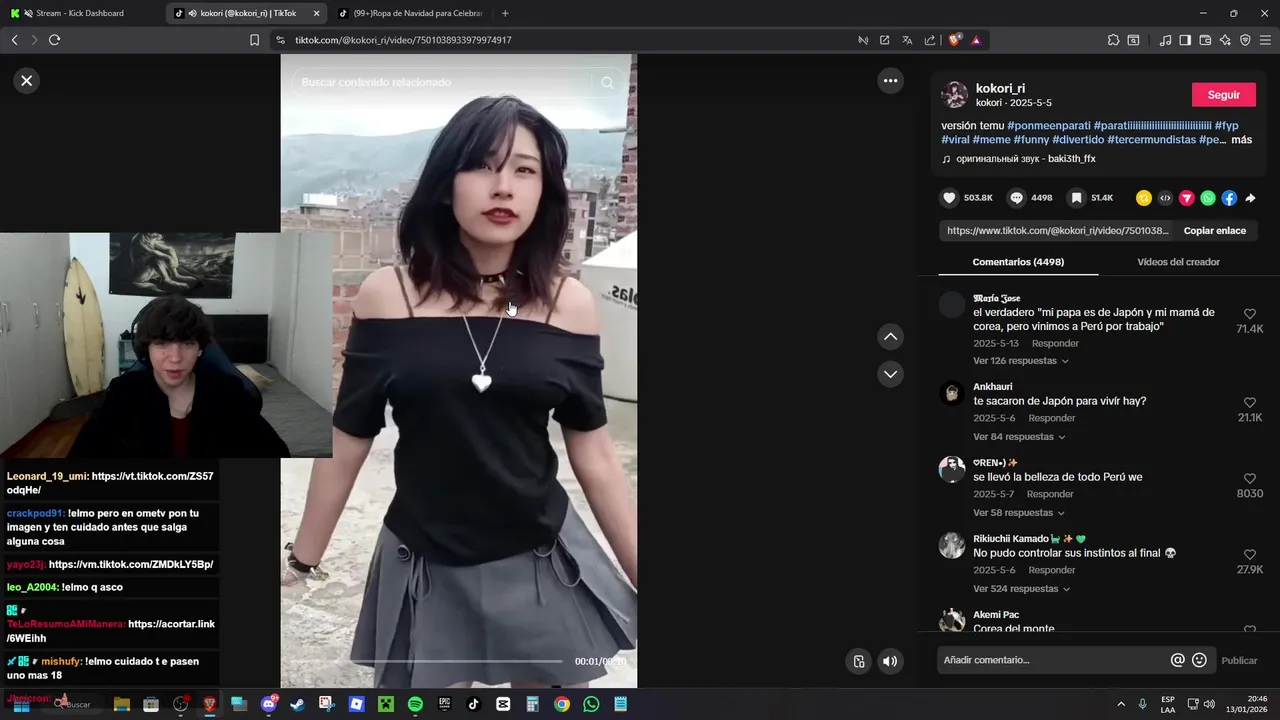This screenshot has width=1280, height=720.
Task: Open Brave Rewards triangle icon
Action: point(976,40)
